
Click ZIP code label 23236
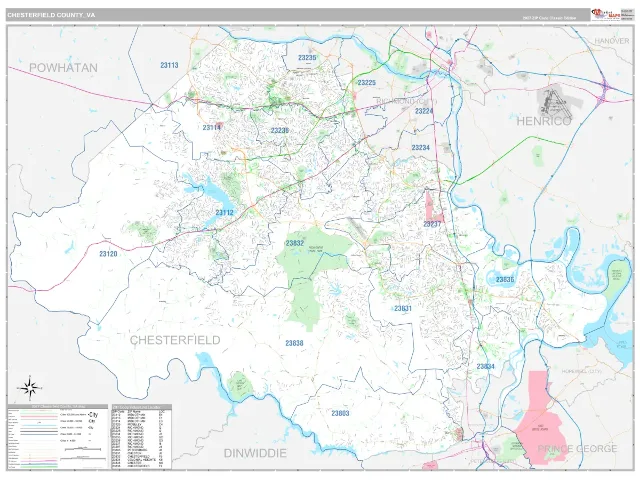coord(280,131)
